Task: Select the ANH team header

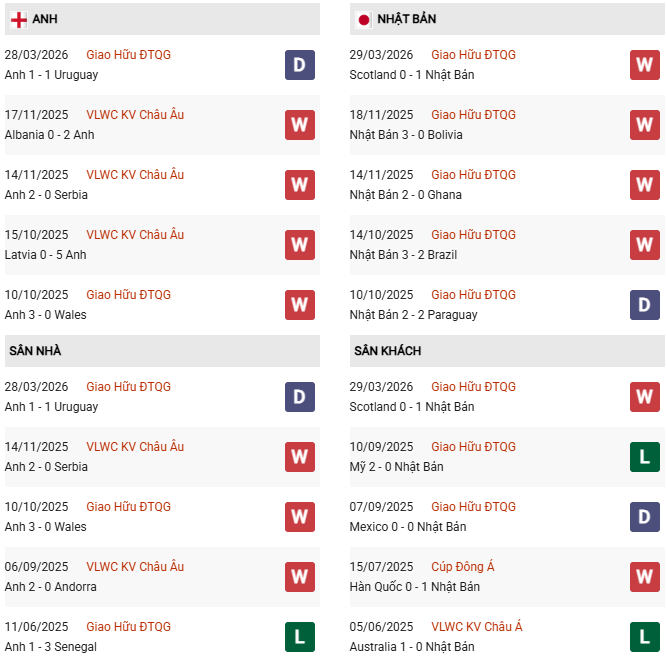Action: tap(44, 20)
